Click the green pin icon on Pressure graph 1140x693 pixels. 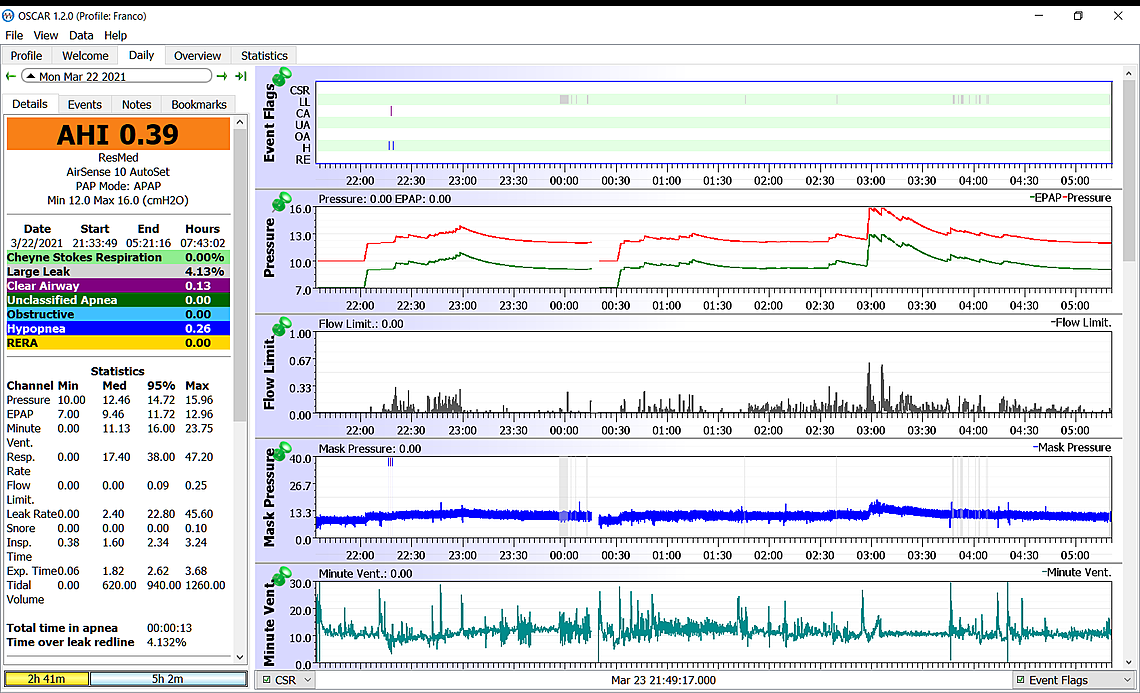[281, 201]
